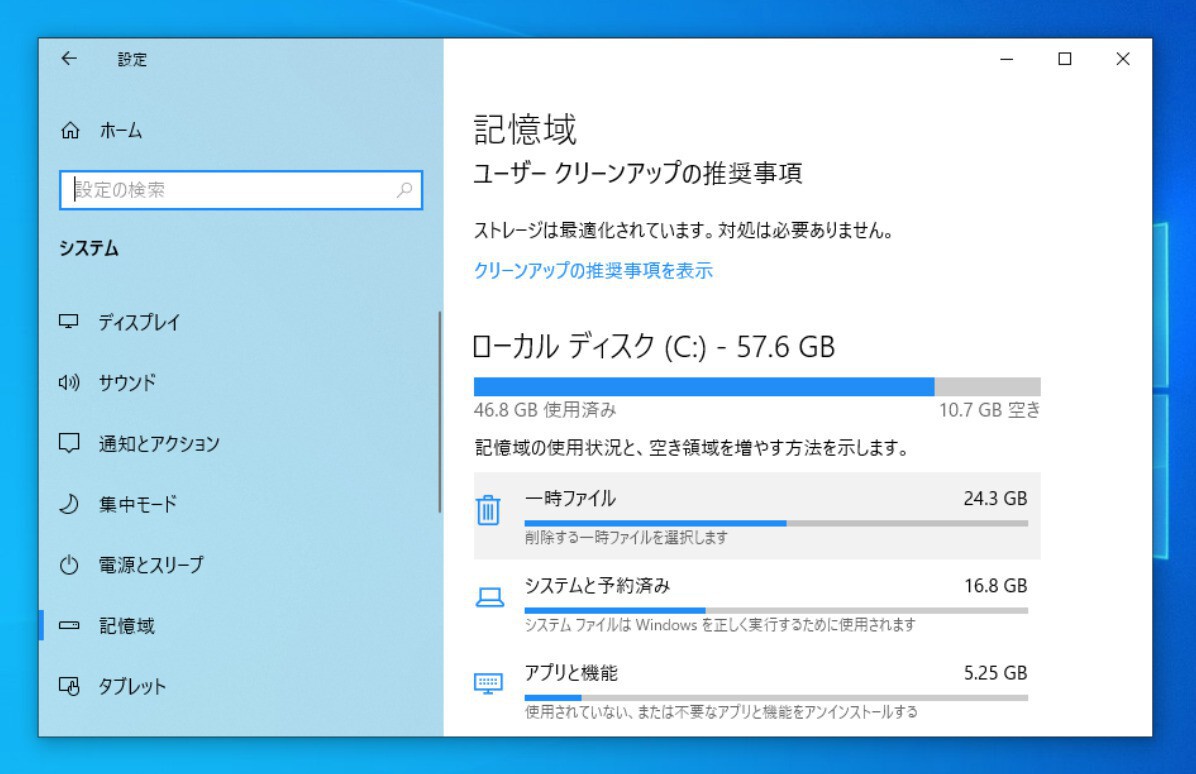Maximize the Settings window

[1065, 59]
